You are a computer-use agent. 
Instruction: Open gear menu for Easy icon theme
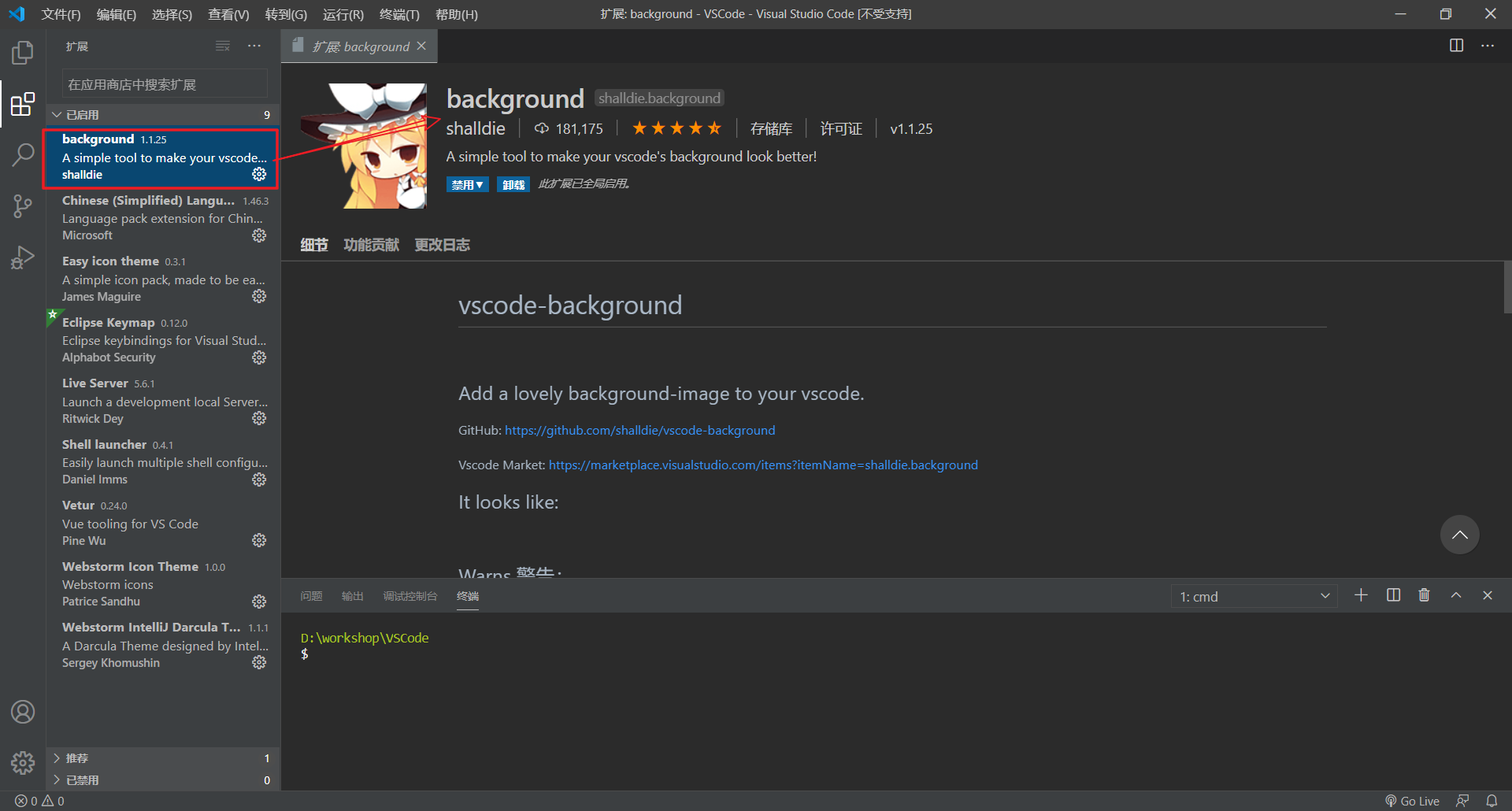click(259, 296)
